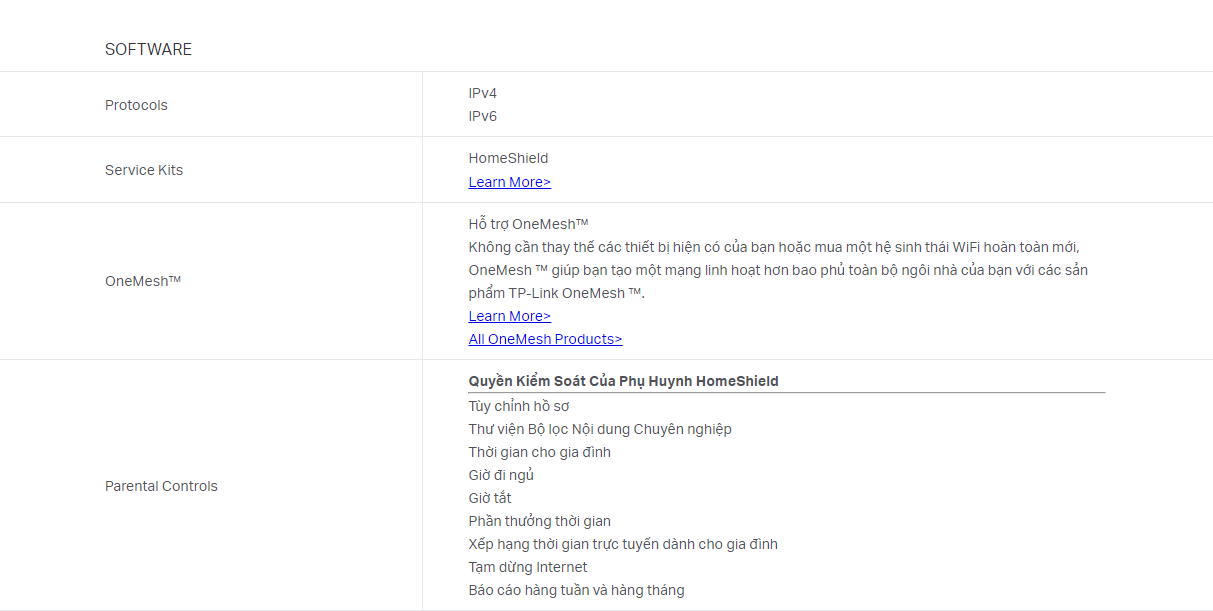
Task: Select the 'Thời gian cho gia đình' line
Action: (540, 452)
